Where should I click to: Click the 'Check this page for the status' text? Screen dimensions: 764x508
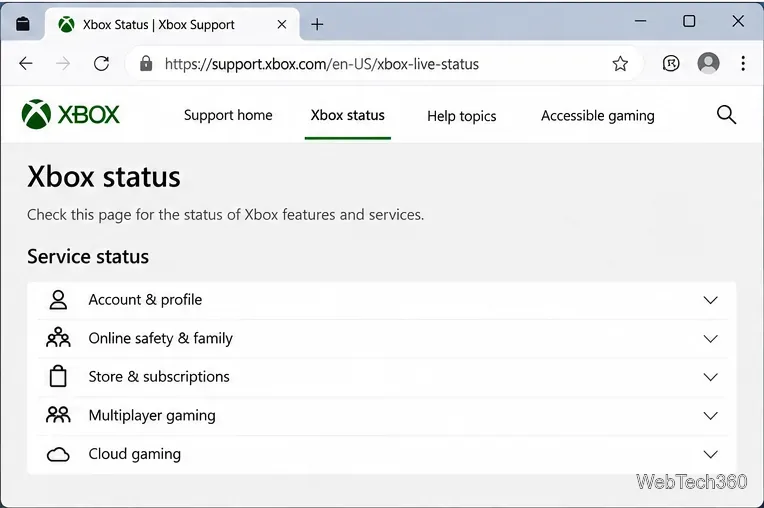click(x=226, y=215)
